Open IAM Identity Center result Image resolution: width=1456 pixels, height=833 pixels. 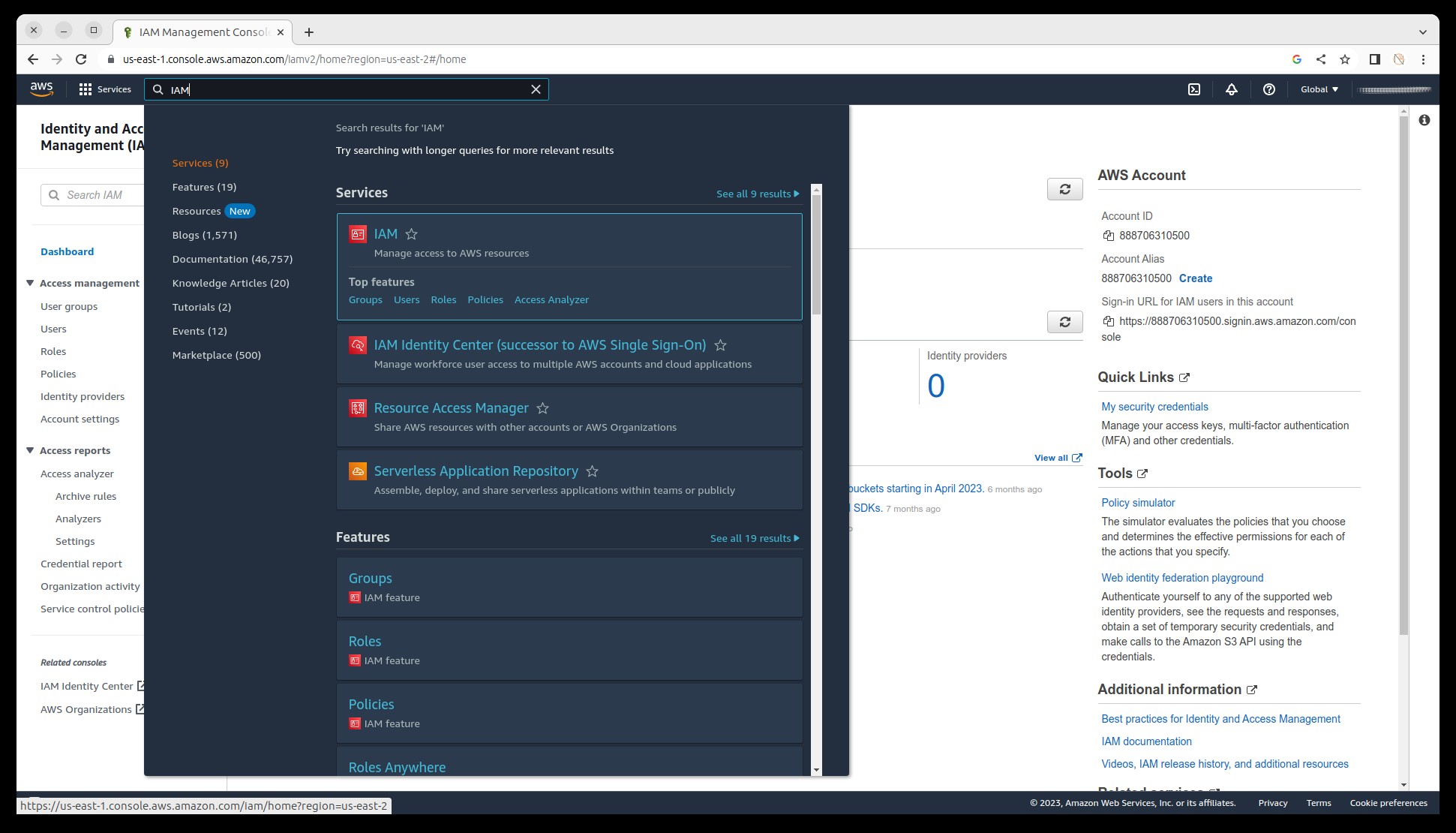540,345
